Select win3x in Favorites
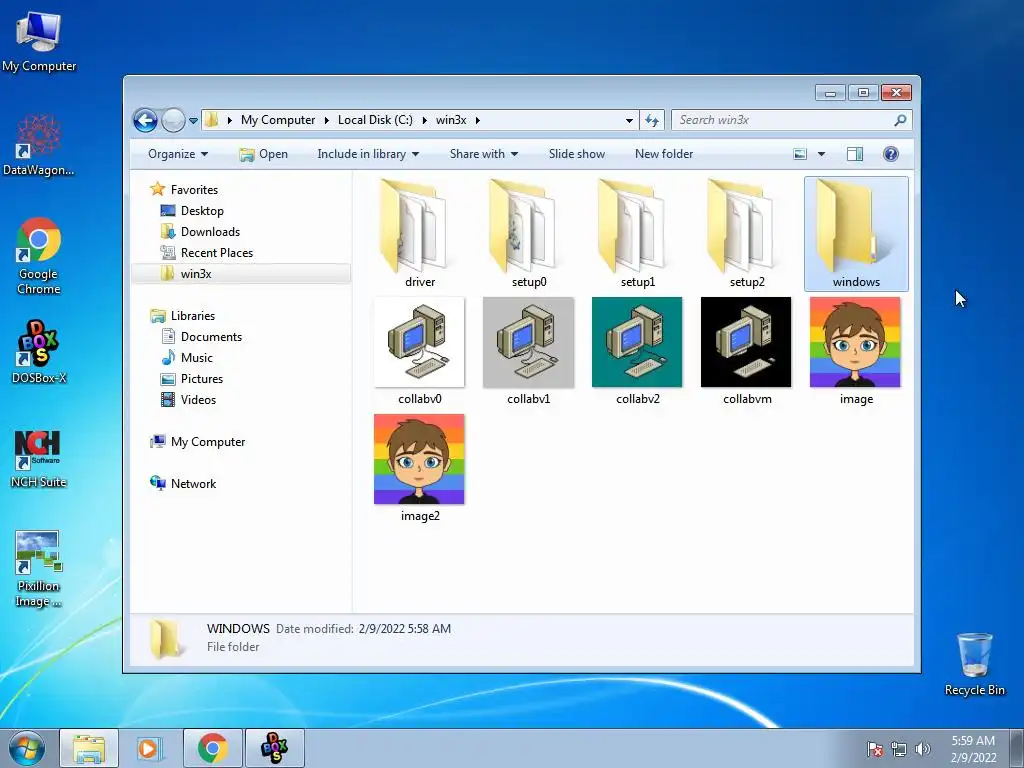The height and width of the screenshot is (768, 1024). pos(240,274)
